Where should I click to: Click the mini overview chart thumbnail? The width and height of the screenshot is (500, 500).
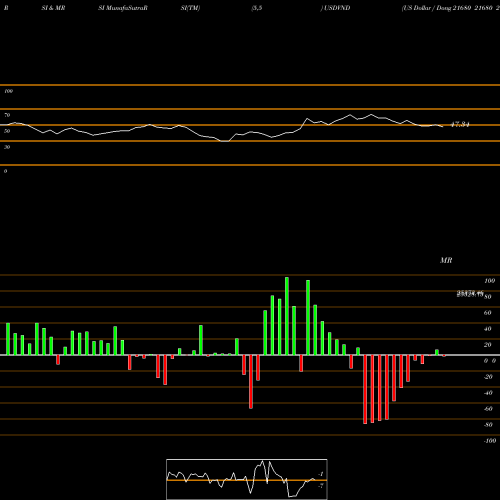click(x=247, y=479)
